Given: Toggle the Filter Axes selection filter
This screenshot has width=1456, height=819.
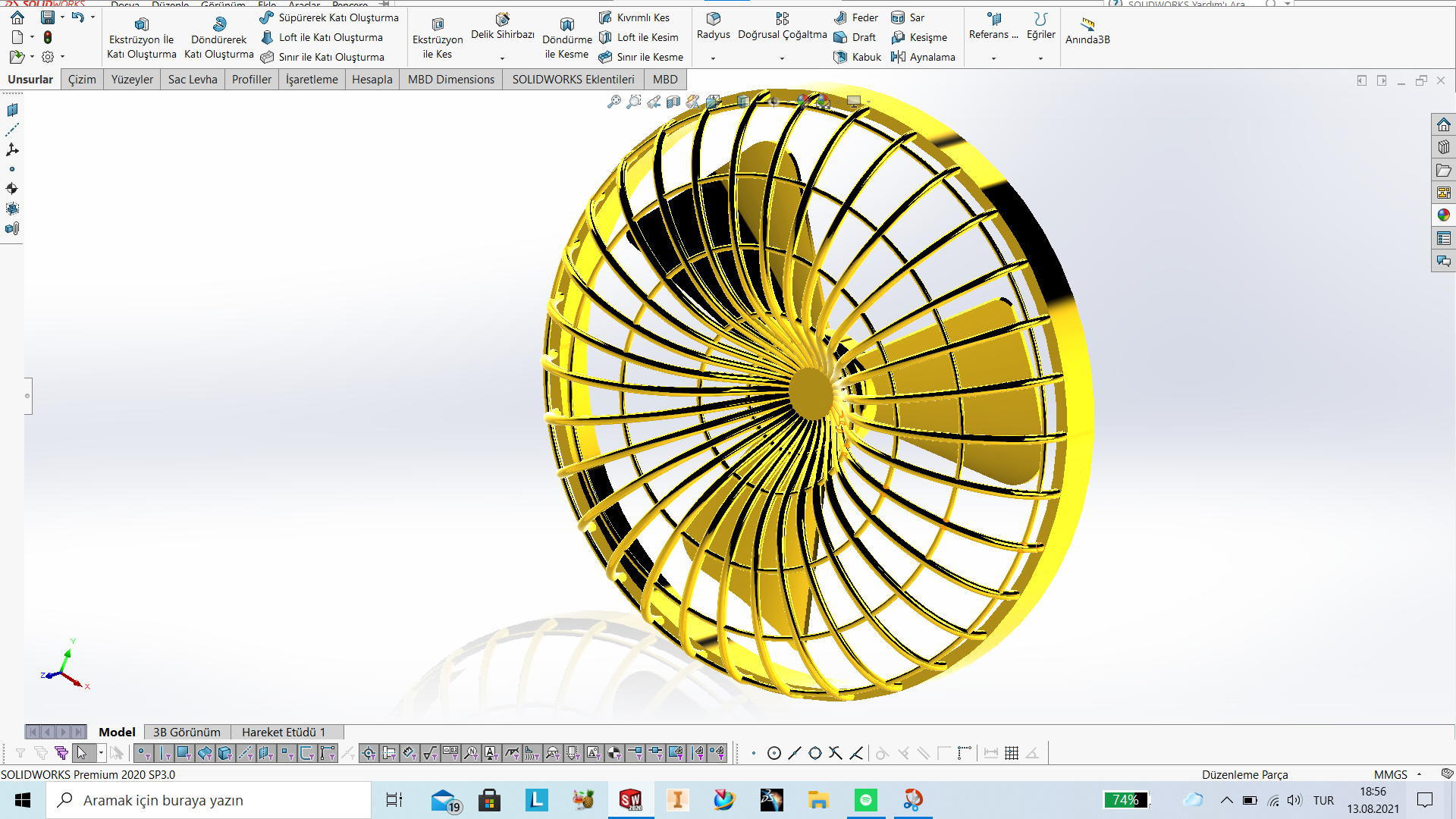Looking at the screenshot, I should point(246,753).
